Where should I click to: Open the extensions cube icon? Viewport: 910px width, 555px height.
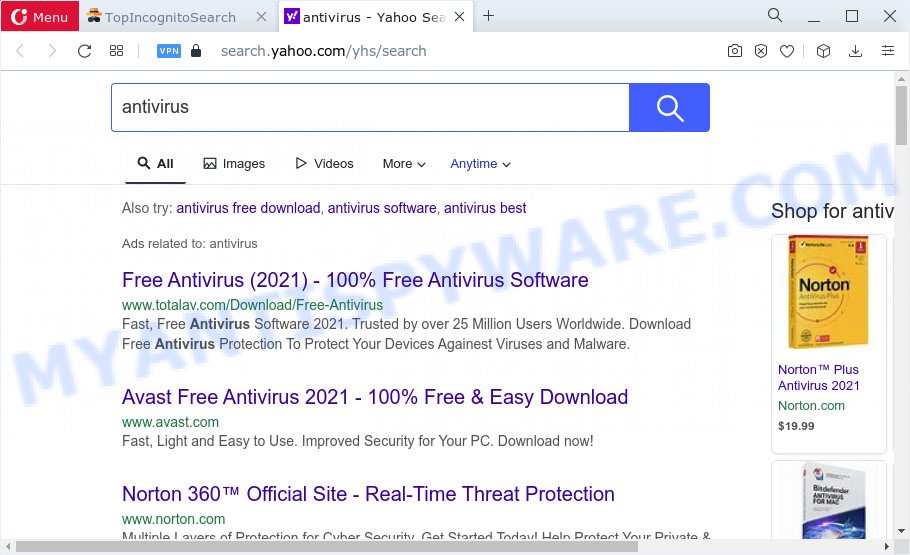[824, 51]
